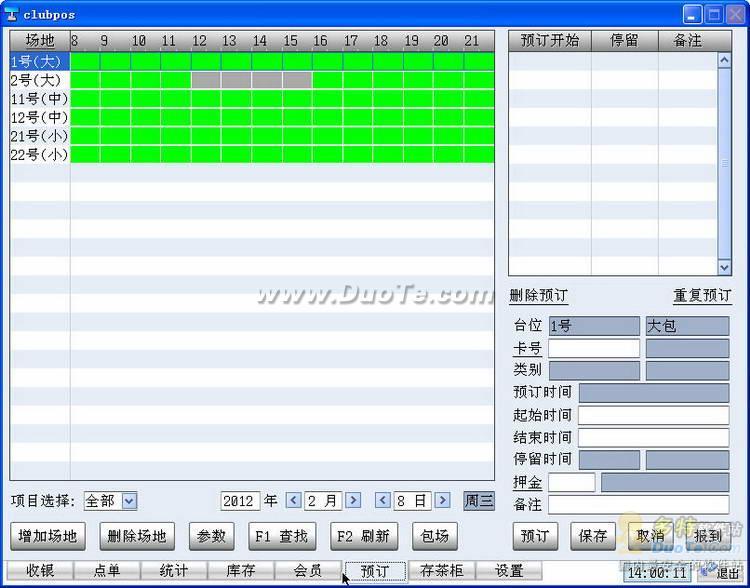Image resolution: width=750 pixels, height=588 pixels.
Task: Click the 台位 field showing 1号
Action: click(x=594, y=326)
